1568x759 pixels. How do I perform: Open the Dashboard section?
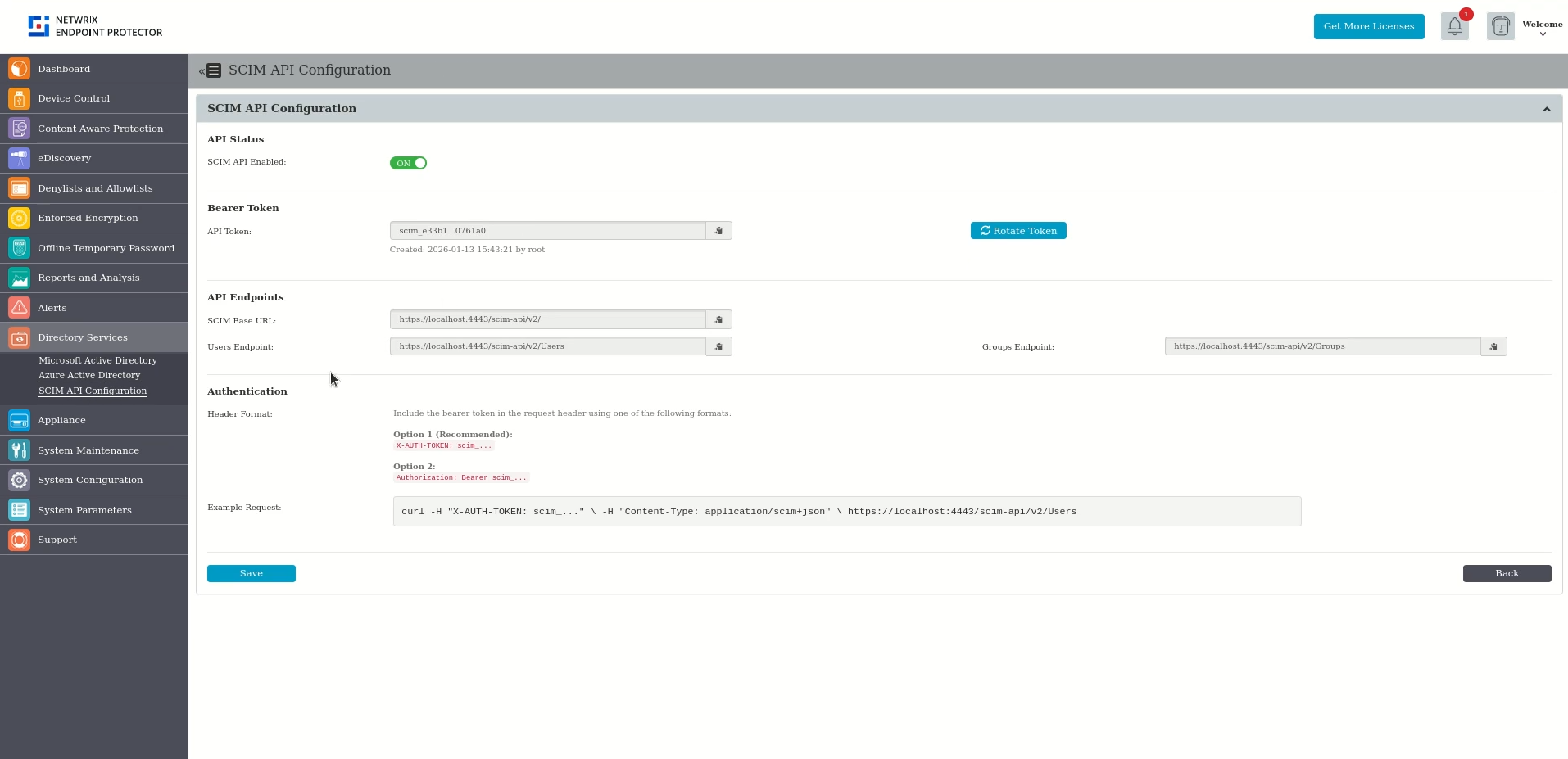coord(64,69)
